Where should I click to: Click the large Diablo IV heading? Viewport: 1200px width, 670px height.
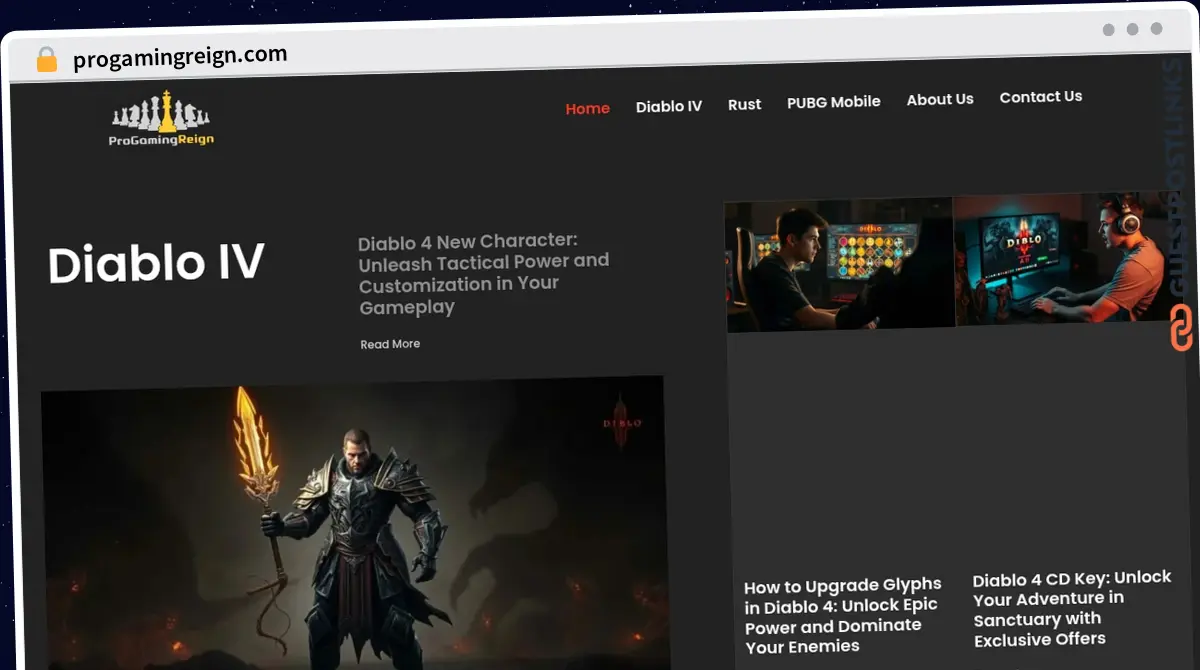coord(156,263)
